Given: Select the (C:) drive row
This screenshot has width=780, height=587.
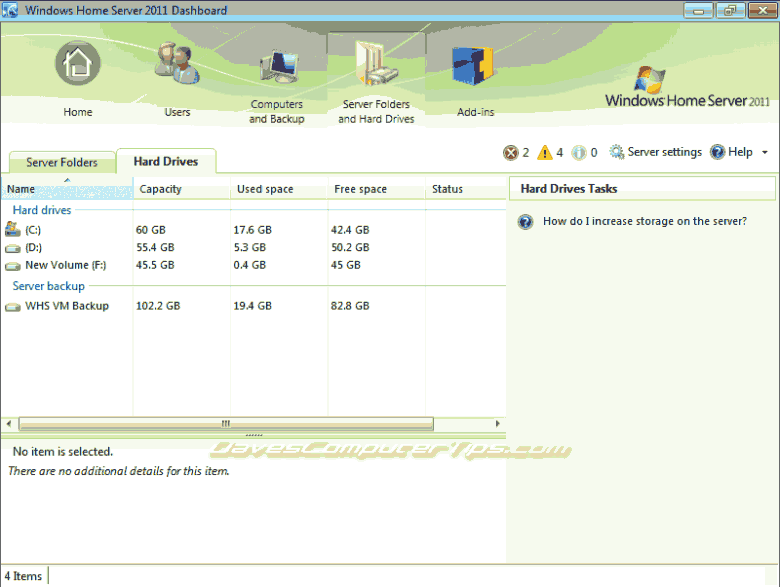Looking at the screenshot, I should coord(254,230).
